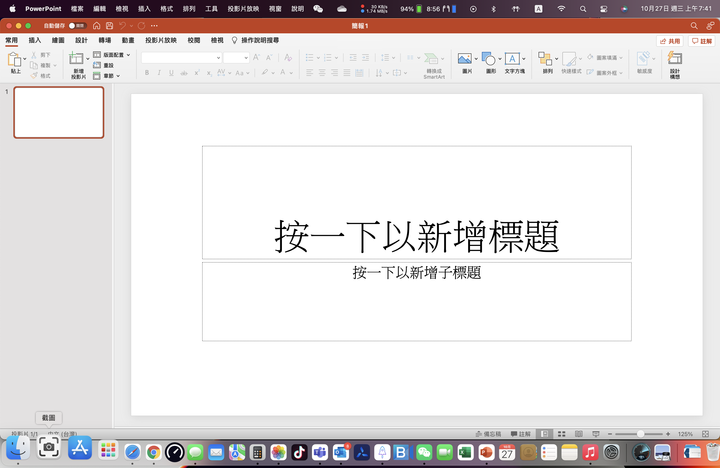Expand the Picture dropdown arrow

click(x=476, y=59)
